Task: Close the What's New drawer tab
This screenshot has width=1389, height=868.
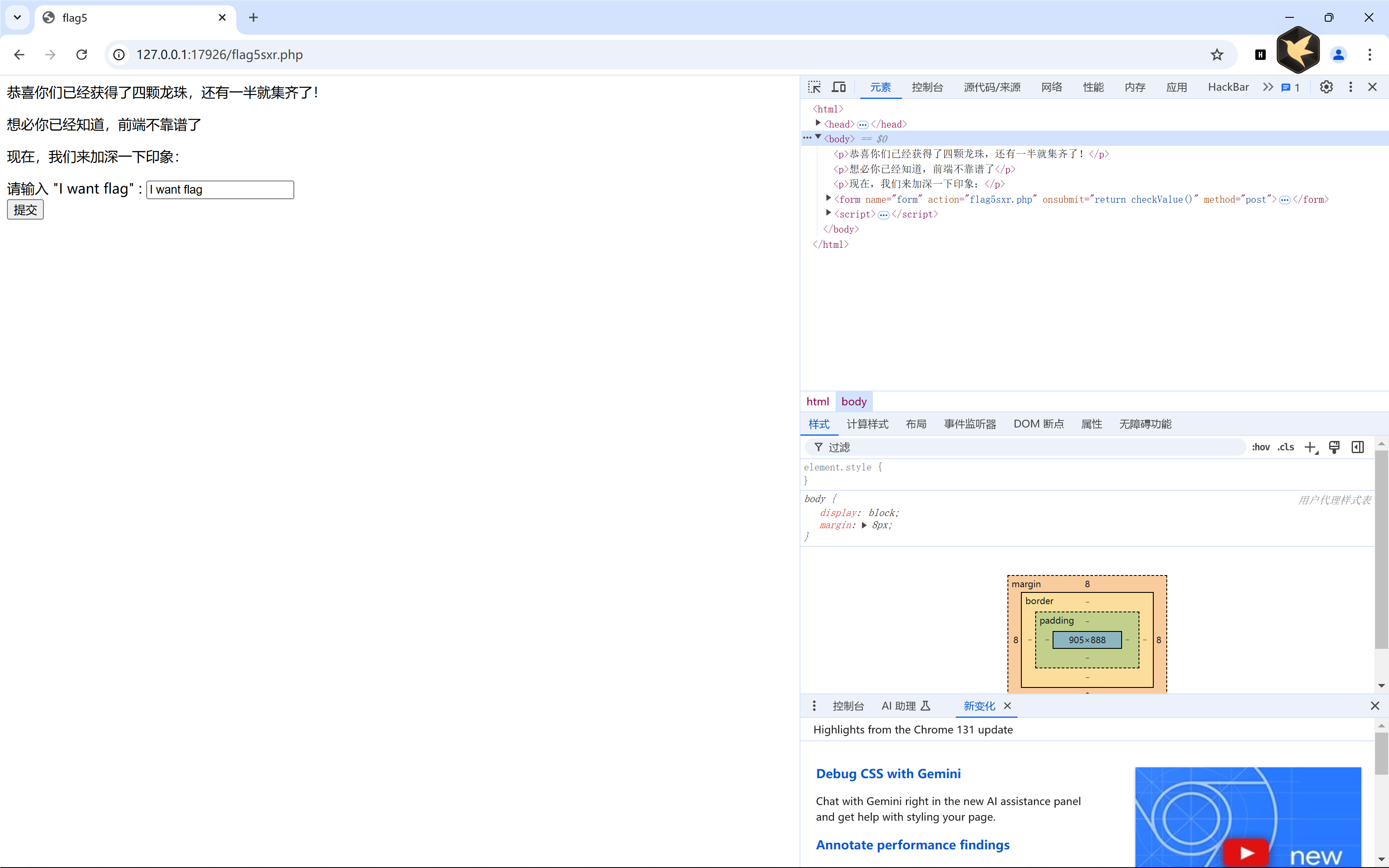Action: tap(1007, 706)
